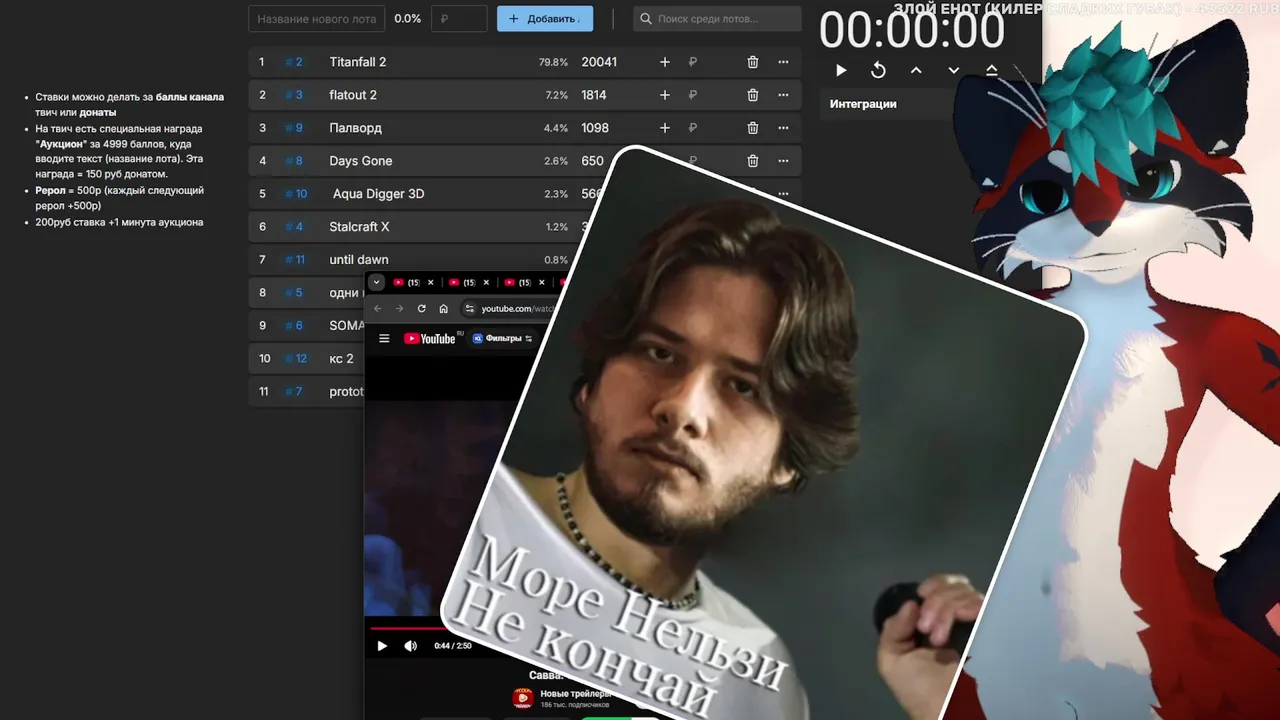Mute the YouTube video volume
The width and height of the screenshot is (1280, 720).
click(x=410, y=646)
